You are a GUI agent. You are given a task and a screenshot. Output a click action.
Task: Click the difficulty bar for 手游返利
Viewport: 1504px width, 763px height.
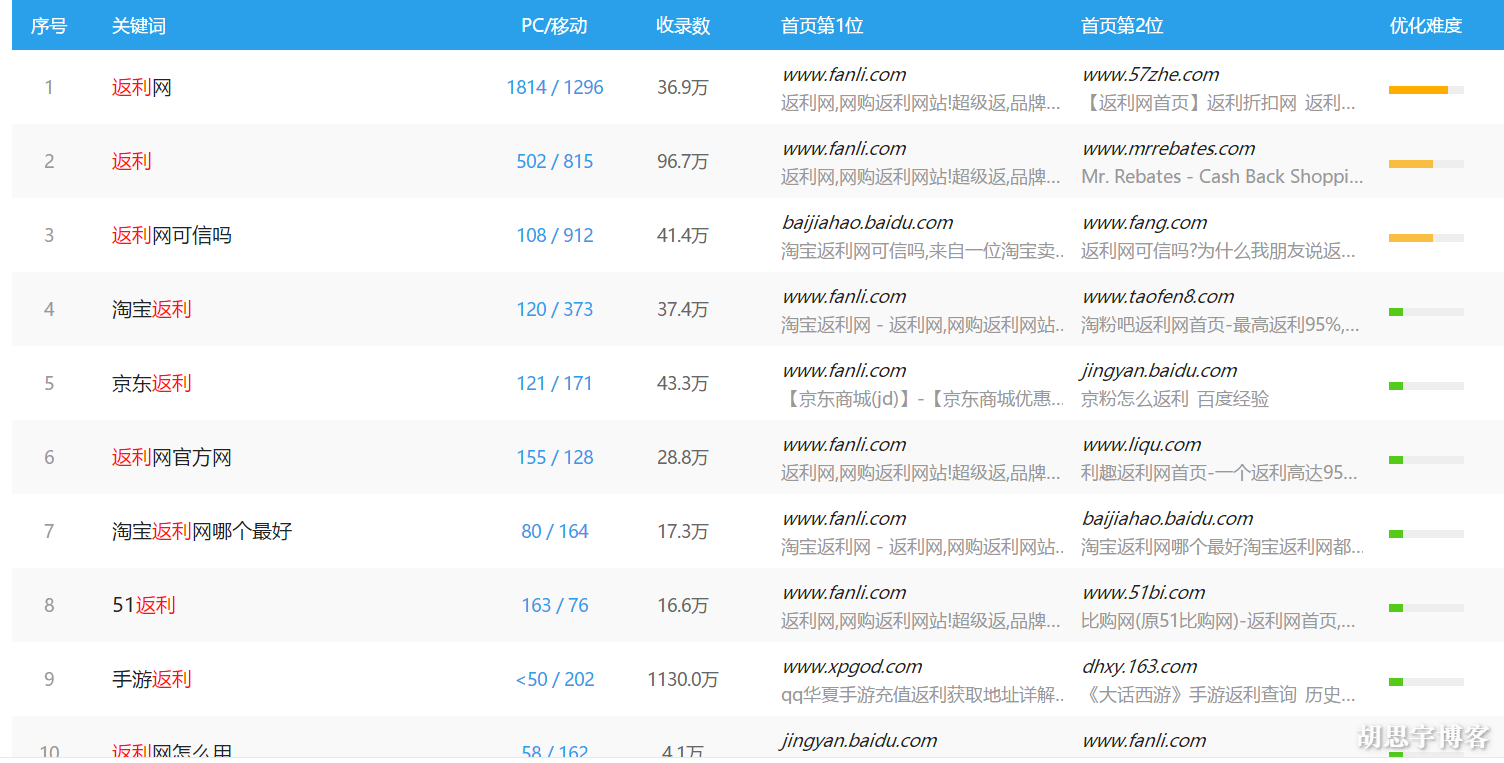tap(1426, 682)
